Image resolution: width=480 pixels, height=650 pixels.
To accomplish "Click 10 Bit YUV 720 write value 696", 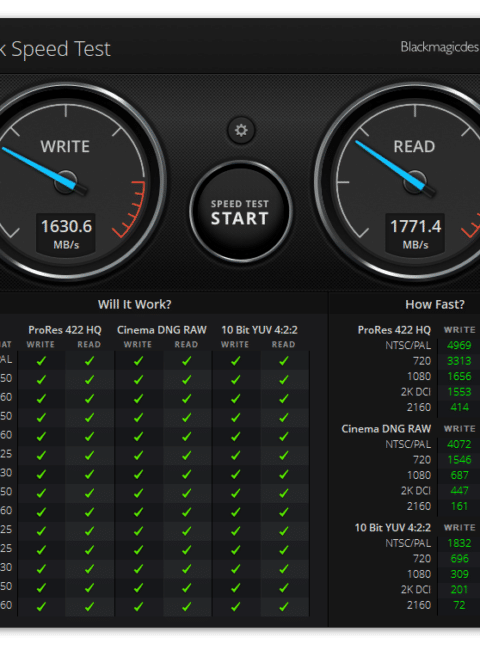I will (460, 559).
